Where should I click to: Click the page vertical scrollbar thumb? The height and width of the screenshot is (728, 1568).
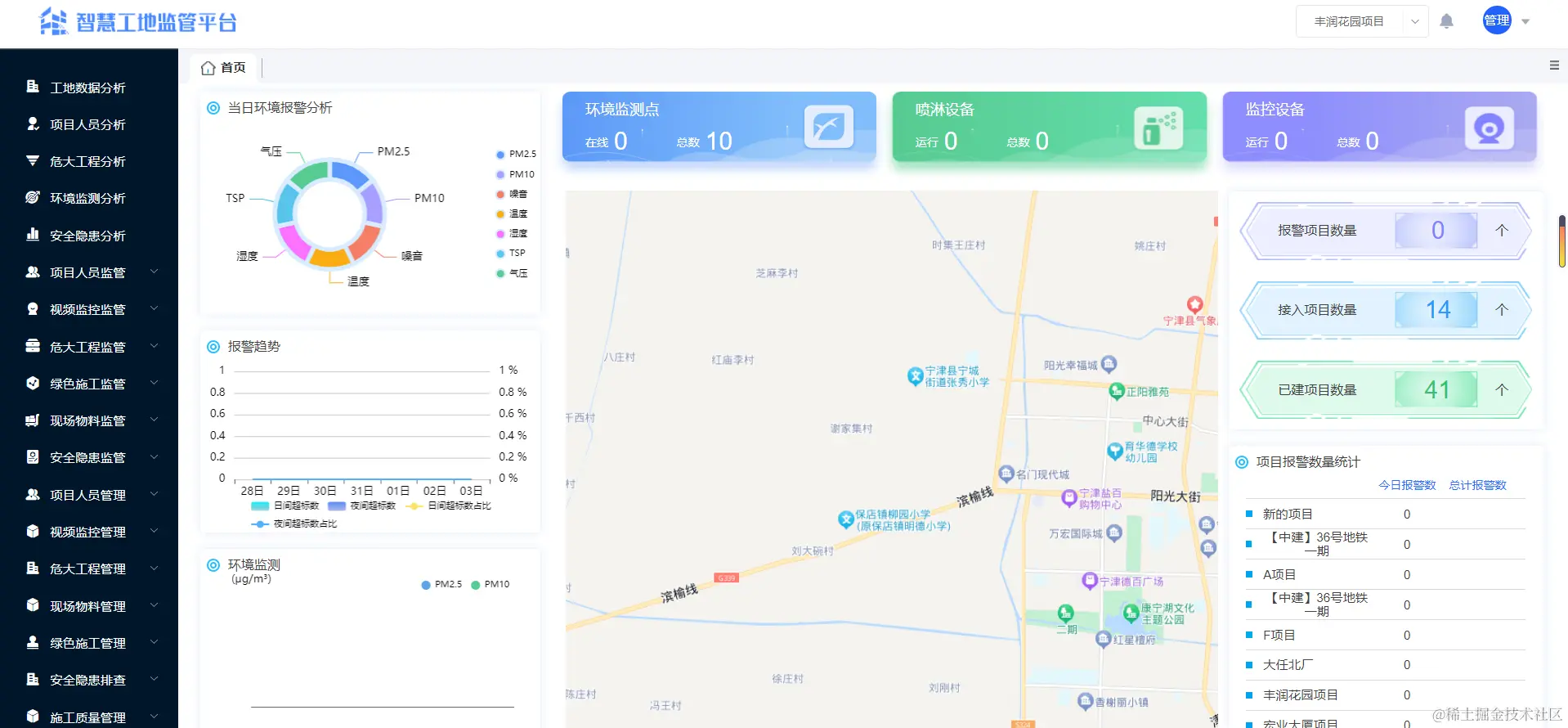[1562, 241]
